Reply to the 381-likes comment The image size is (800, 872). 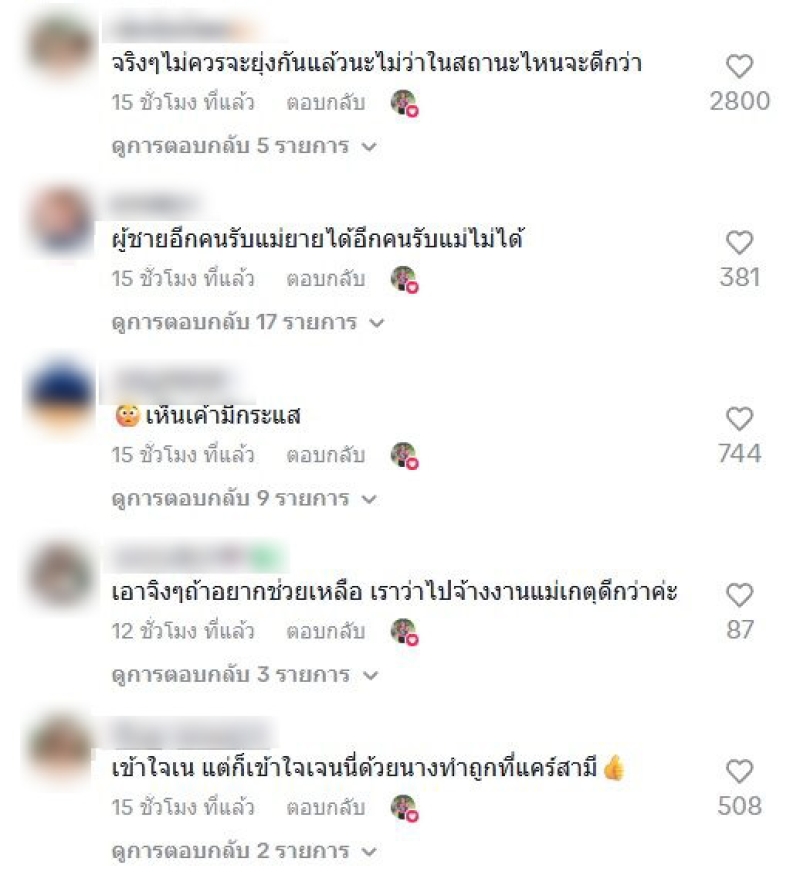(326, 279)
